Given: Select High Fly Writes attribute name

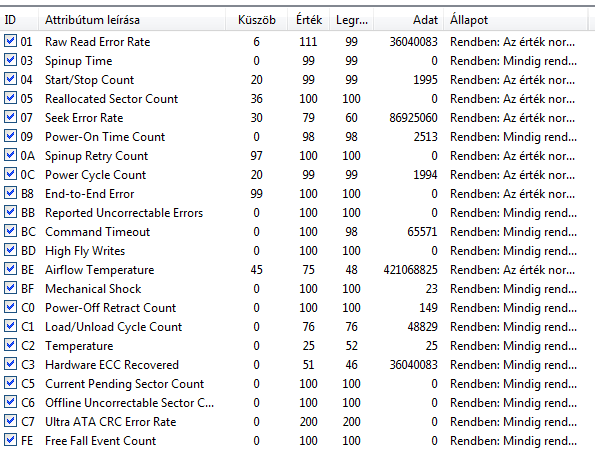Looking at the screenshot, I should point(85,250).
